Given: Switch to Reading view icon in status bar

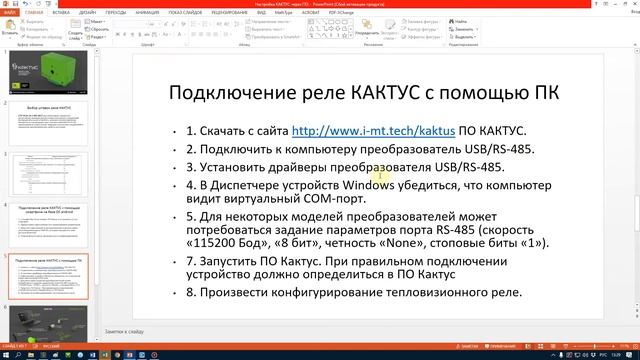Looking at the screenshot, I should coord(553,347).
